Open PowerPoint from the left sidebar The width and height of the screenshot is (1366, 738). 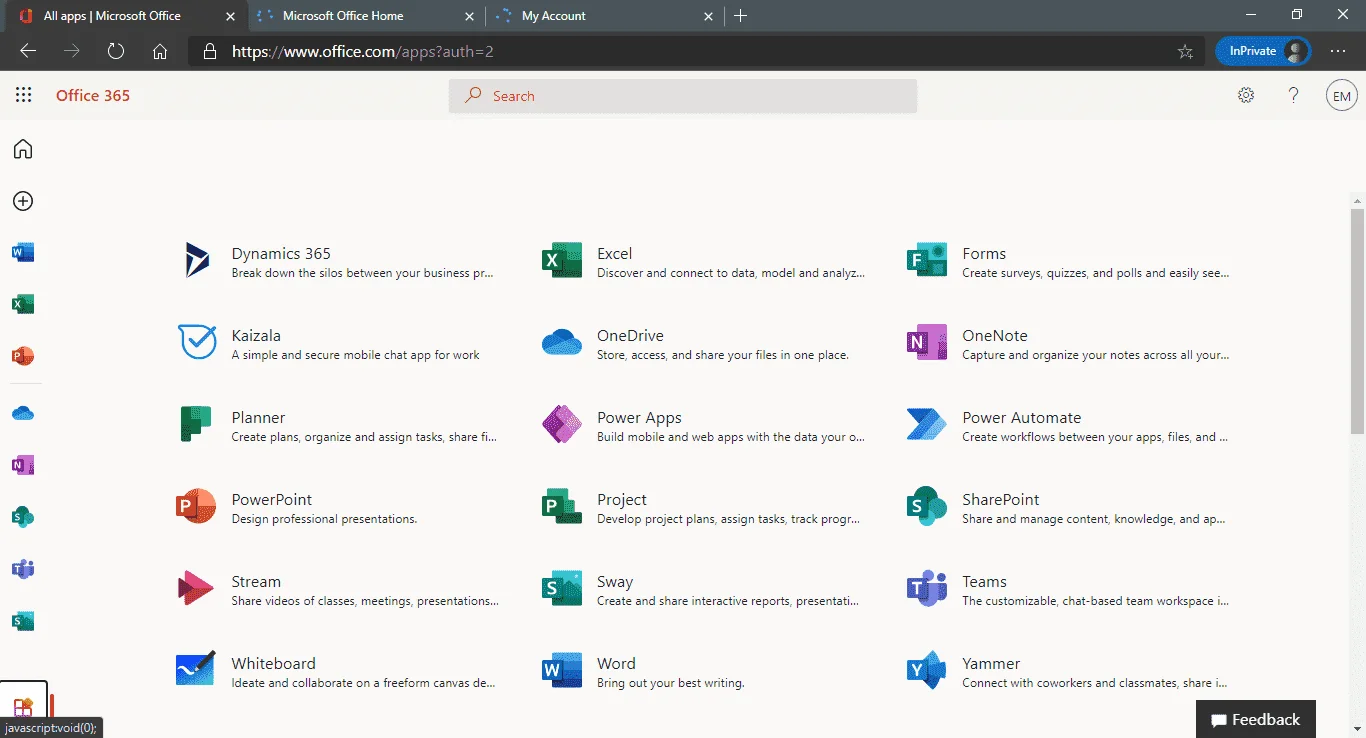click(23, 356)
